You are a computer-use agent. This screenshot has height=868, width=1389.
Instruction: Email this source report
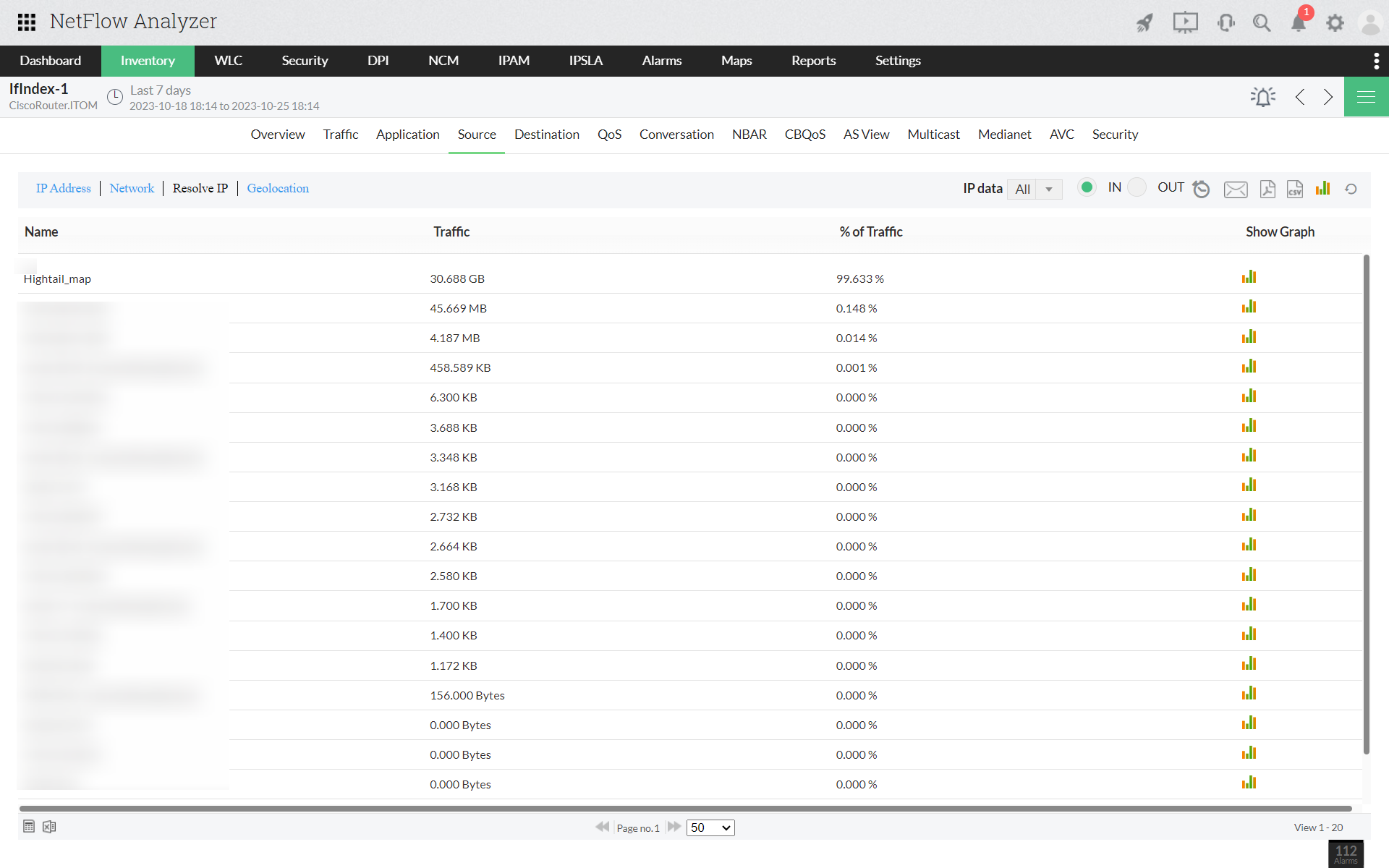point(1235,190)
